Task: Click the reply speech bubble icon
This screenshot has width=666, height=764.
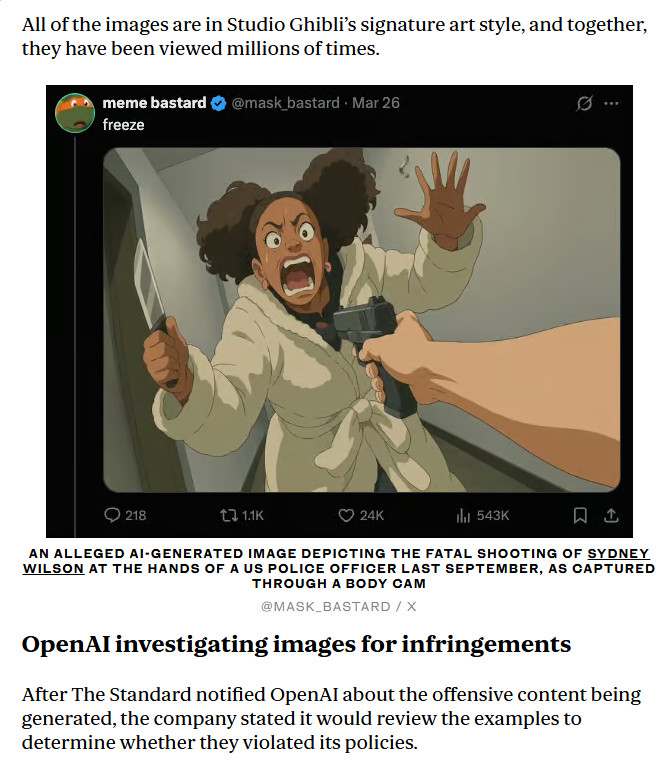Action: coord(112,515)
